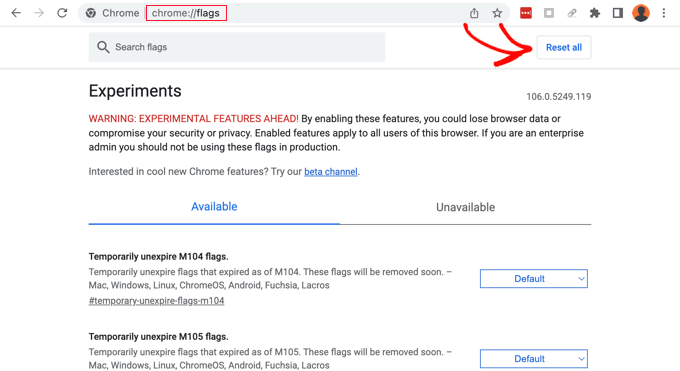Select the 'Temporarily unexpire M104 flags.' title
This screenshot has height=371, width=680.
[158, 256]
